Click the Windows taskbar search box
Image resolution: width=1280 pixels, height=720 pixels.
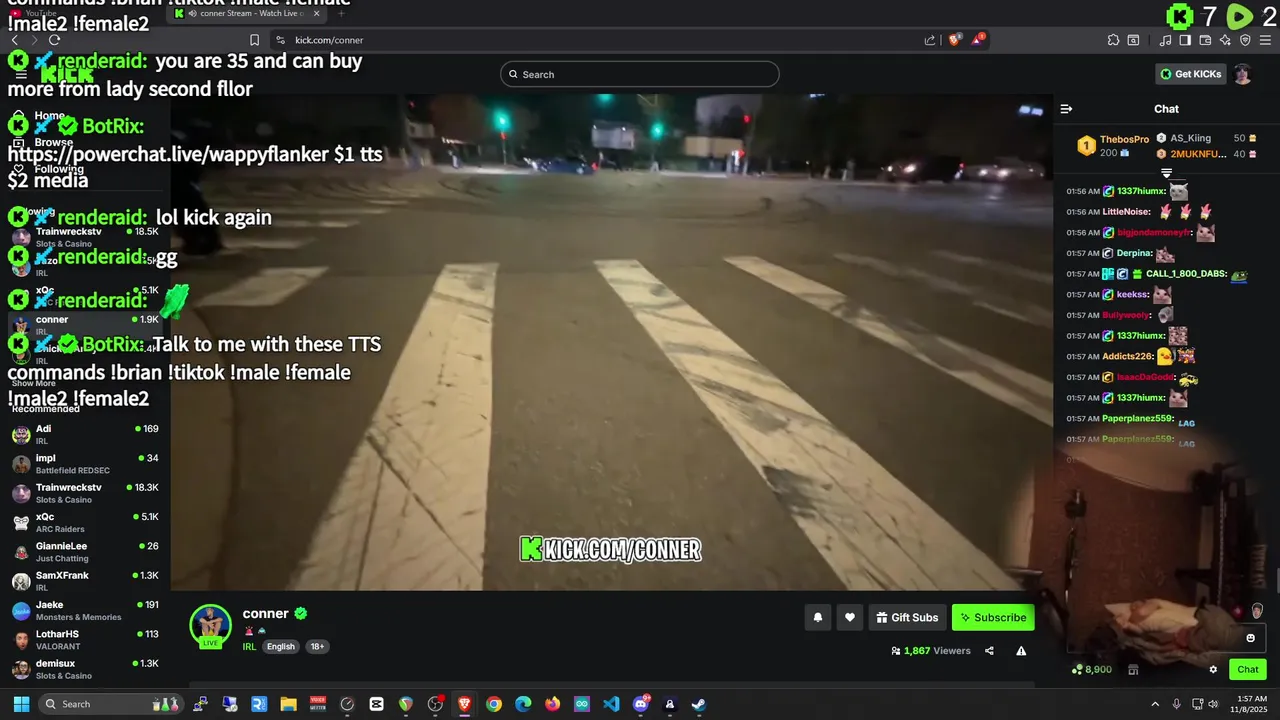coord(112,704)
